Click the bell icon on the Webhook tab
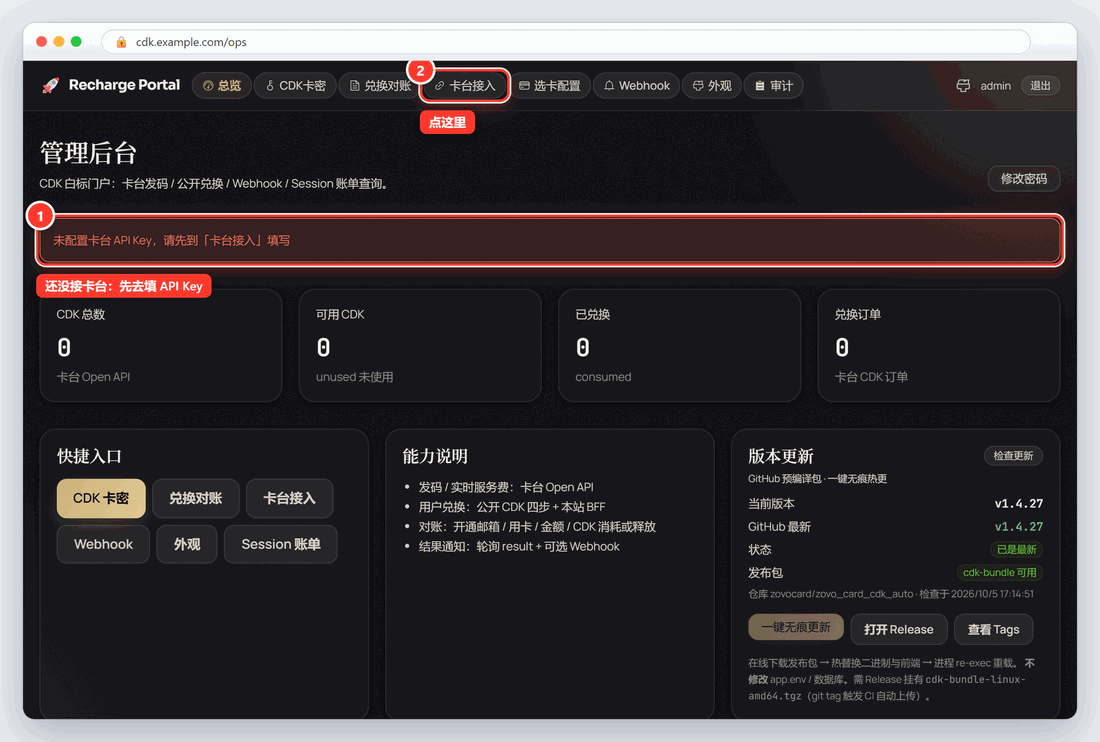The image size is (1100, 742). click(x=609, y=86)
